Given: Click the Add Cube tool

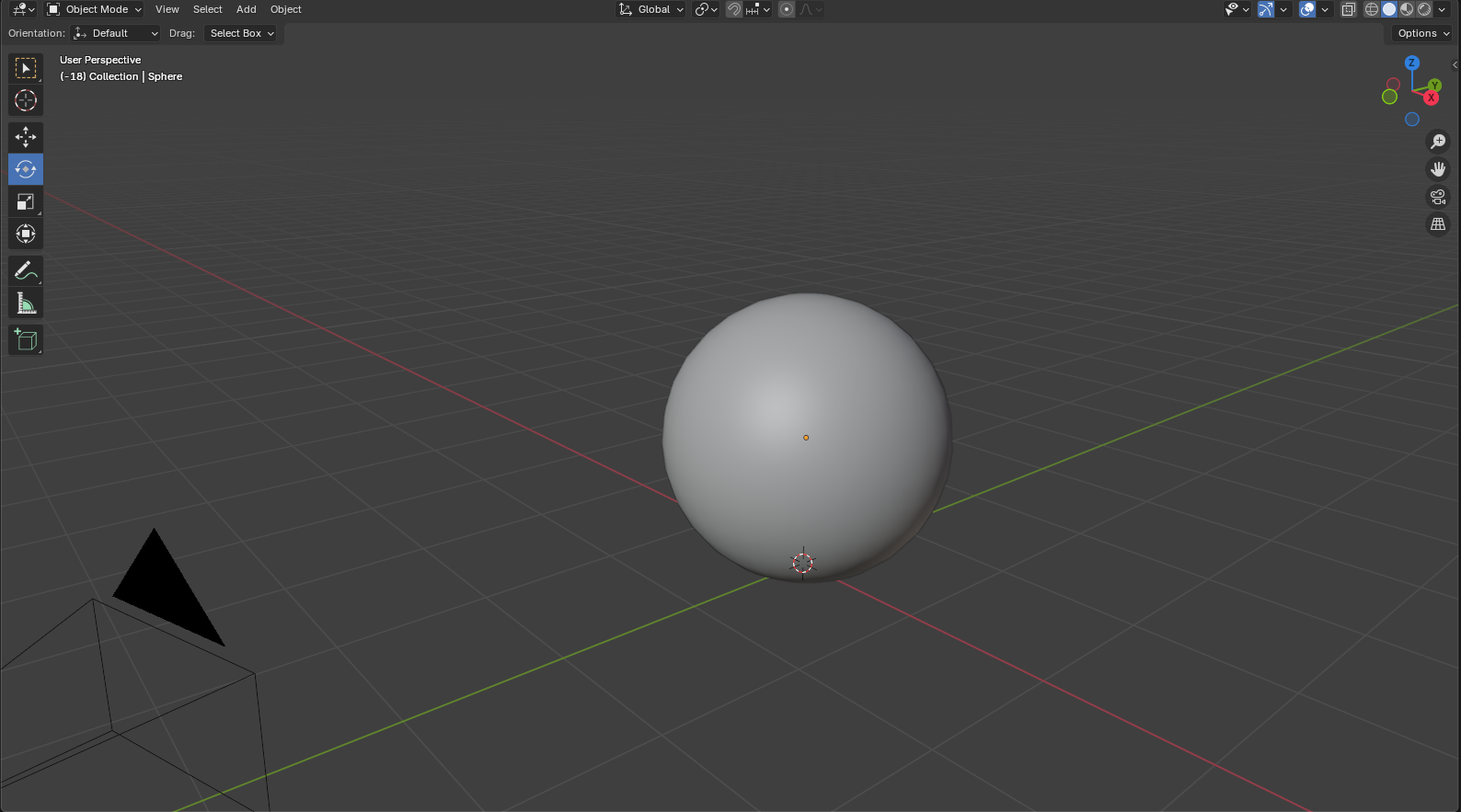Looking at the screenshot, I should coord(26,339).
